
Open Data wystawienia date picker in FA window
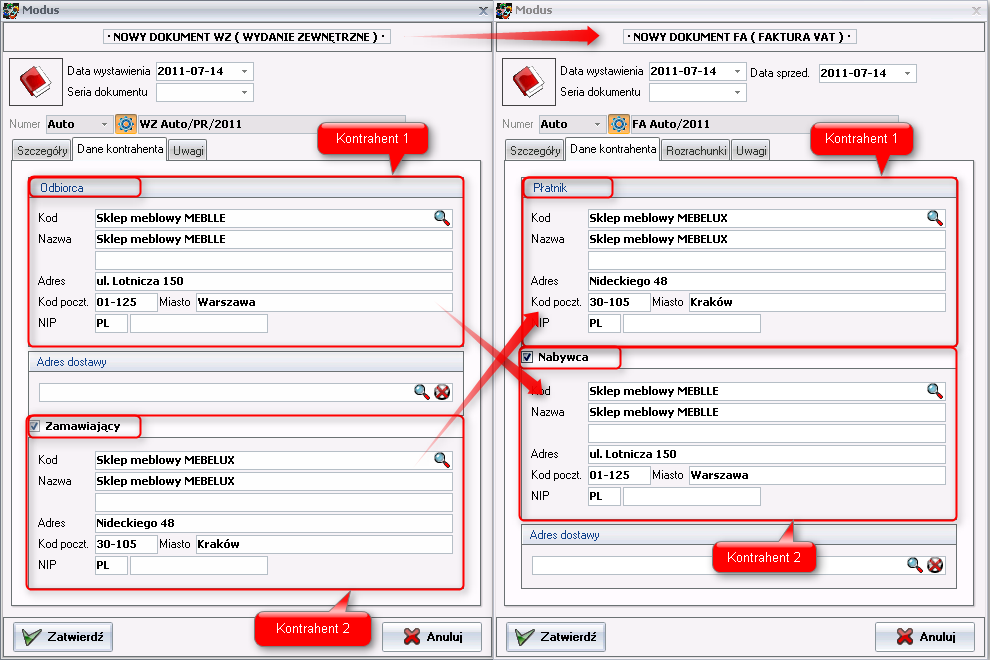coord(737,71)
